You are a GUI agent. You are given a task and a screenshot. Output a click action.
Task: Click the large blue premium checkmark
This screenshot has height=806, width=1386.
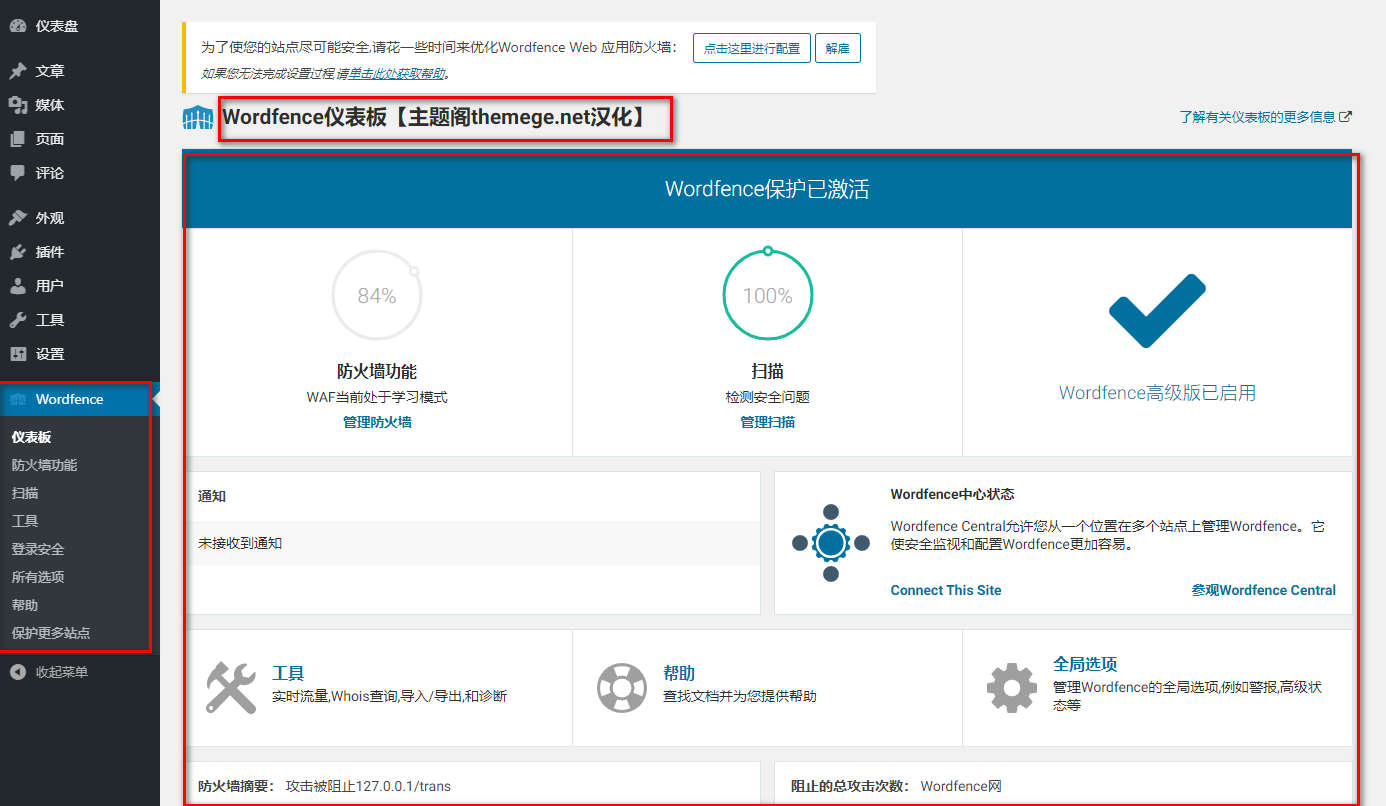(x=1157, y=310)
